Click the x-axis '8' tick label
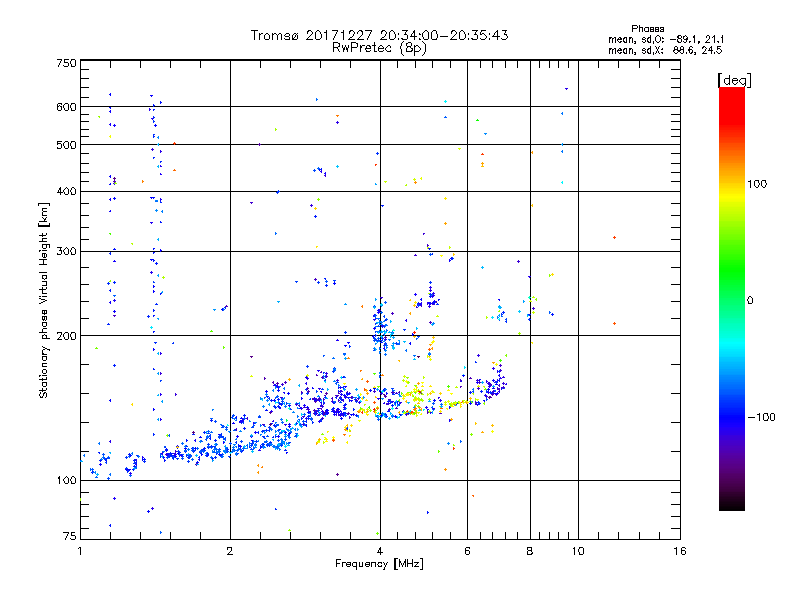800x600 pixels. 530,551
